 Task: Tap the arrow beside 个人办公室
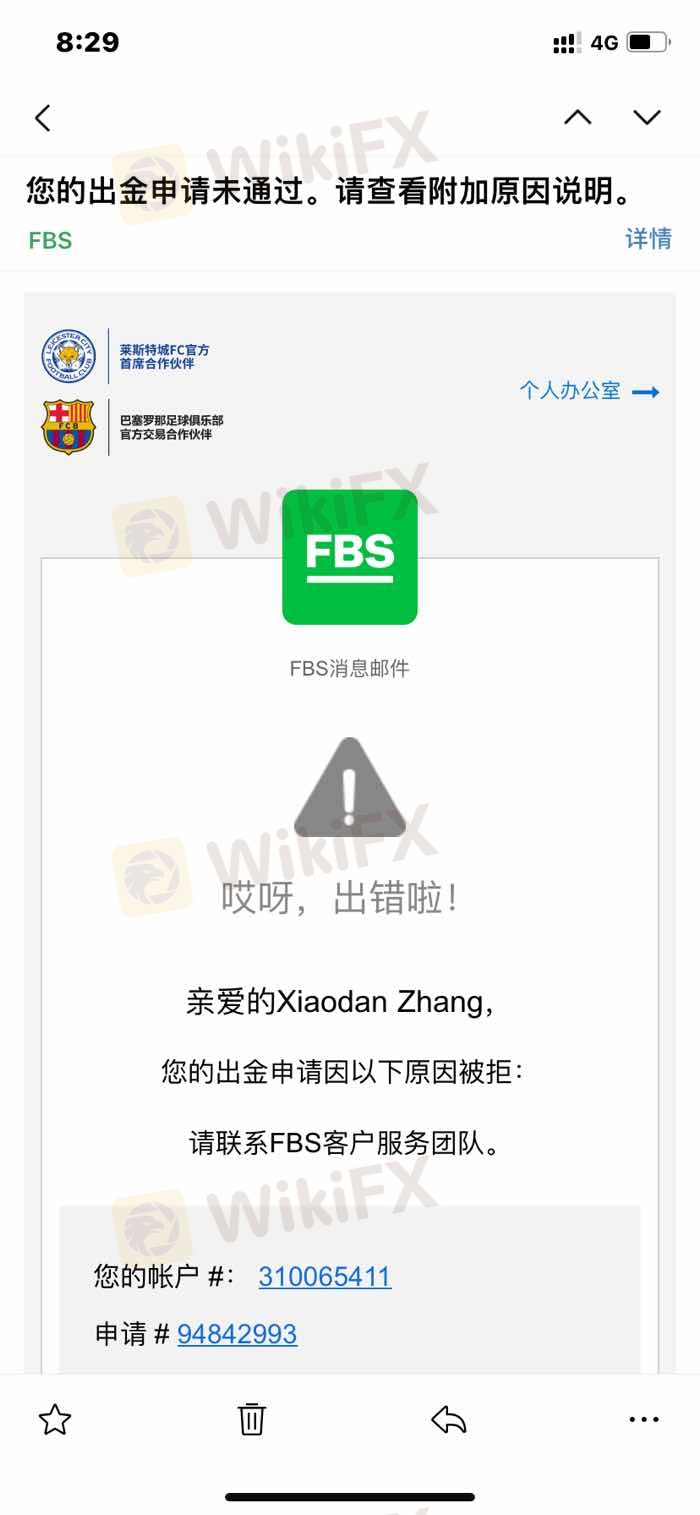click(x=646, y=392)
